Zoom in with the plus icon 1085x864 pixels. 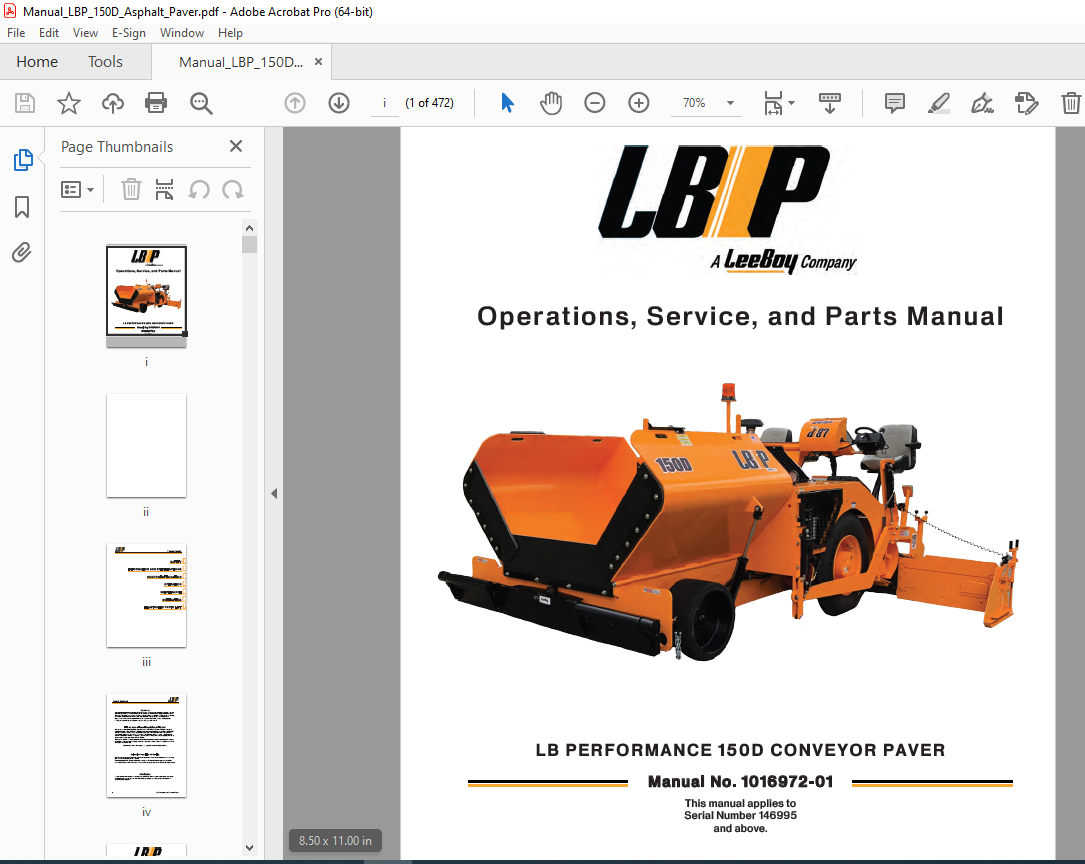(x=639, y=103)
